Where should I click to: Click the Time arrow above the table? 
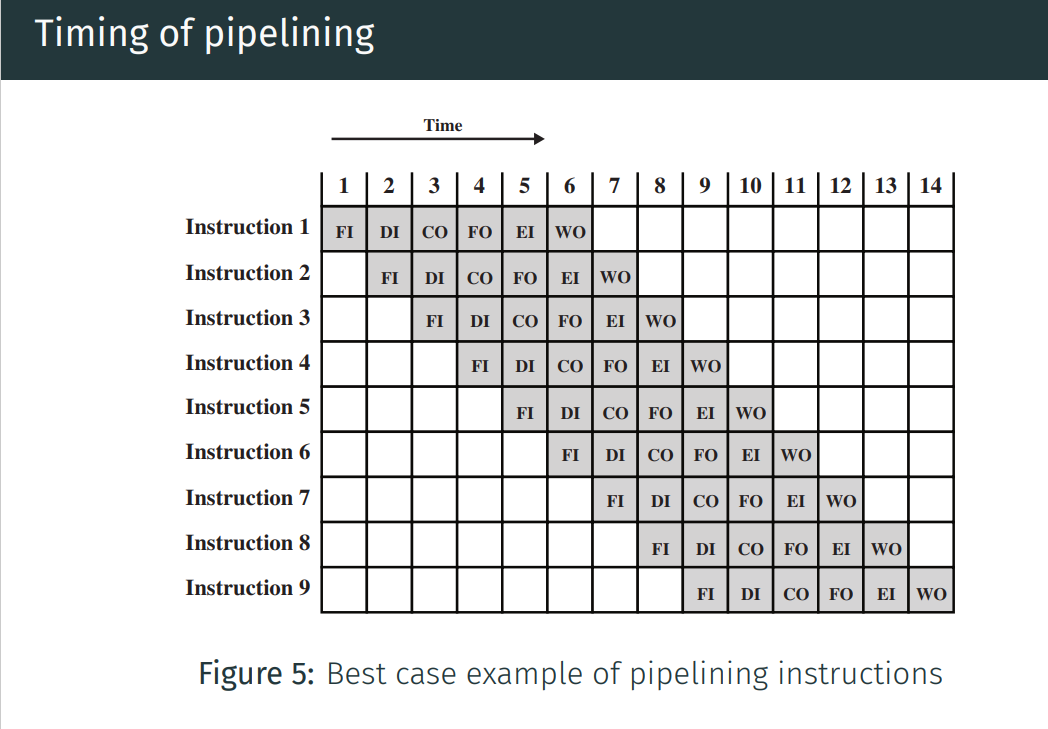[x=437, y=139]
